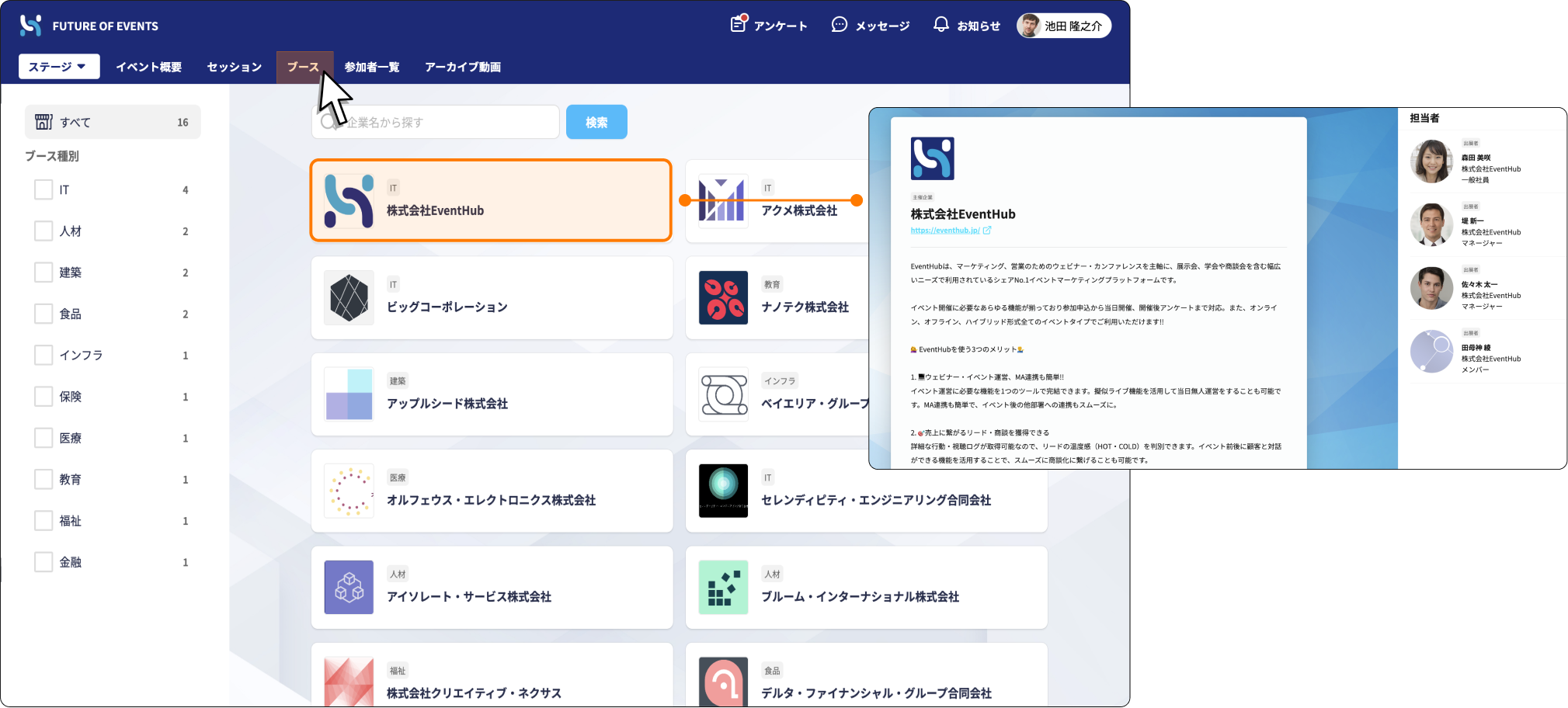The width and height of the screenshot is (1568, 708).
Task: Click the 池田 隆之介 profile avatar
Action: pos(1030,26)
